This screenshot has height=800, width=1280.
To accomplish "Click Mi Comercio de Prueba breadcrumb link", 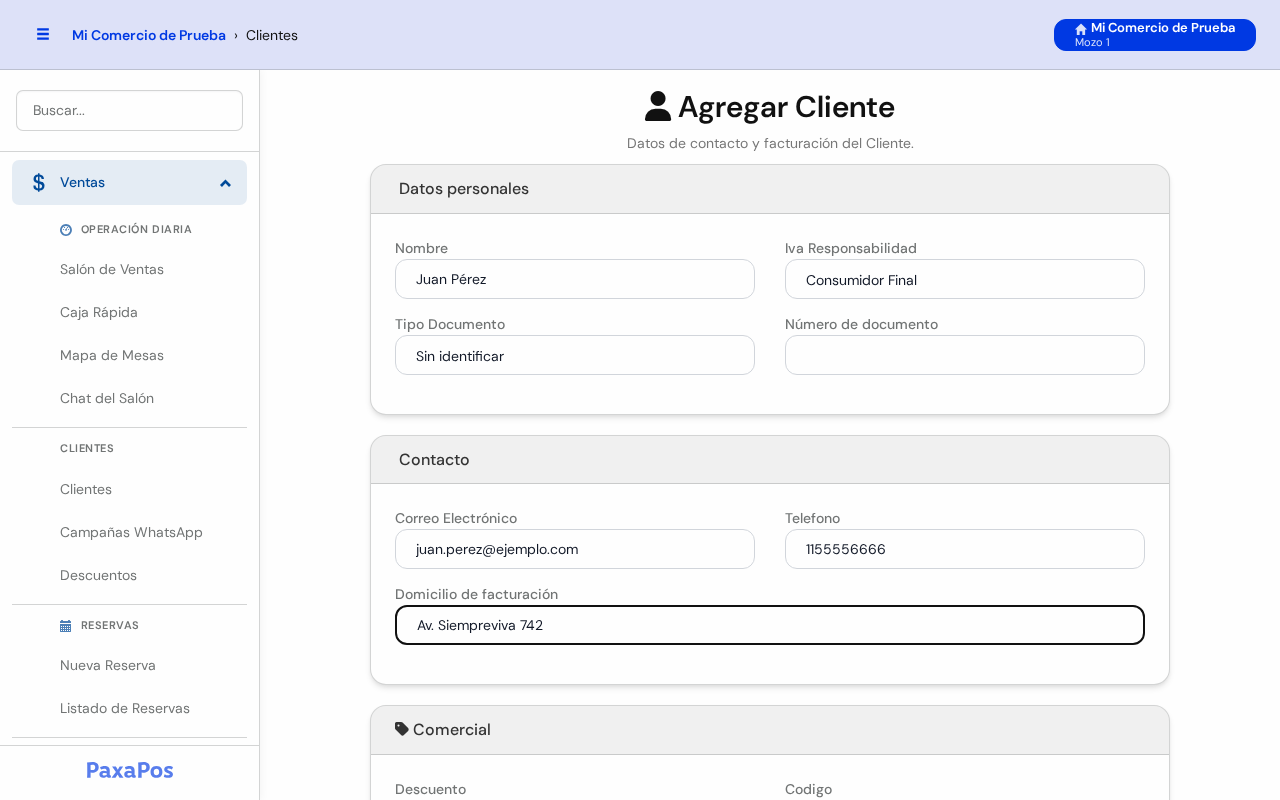I will [x=149, y=35].
